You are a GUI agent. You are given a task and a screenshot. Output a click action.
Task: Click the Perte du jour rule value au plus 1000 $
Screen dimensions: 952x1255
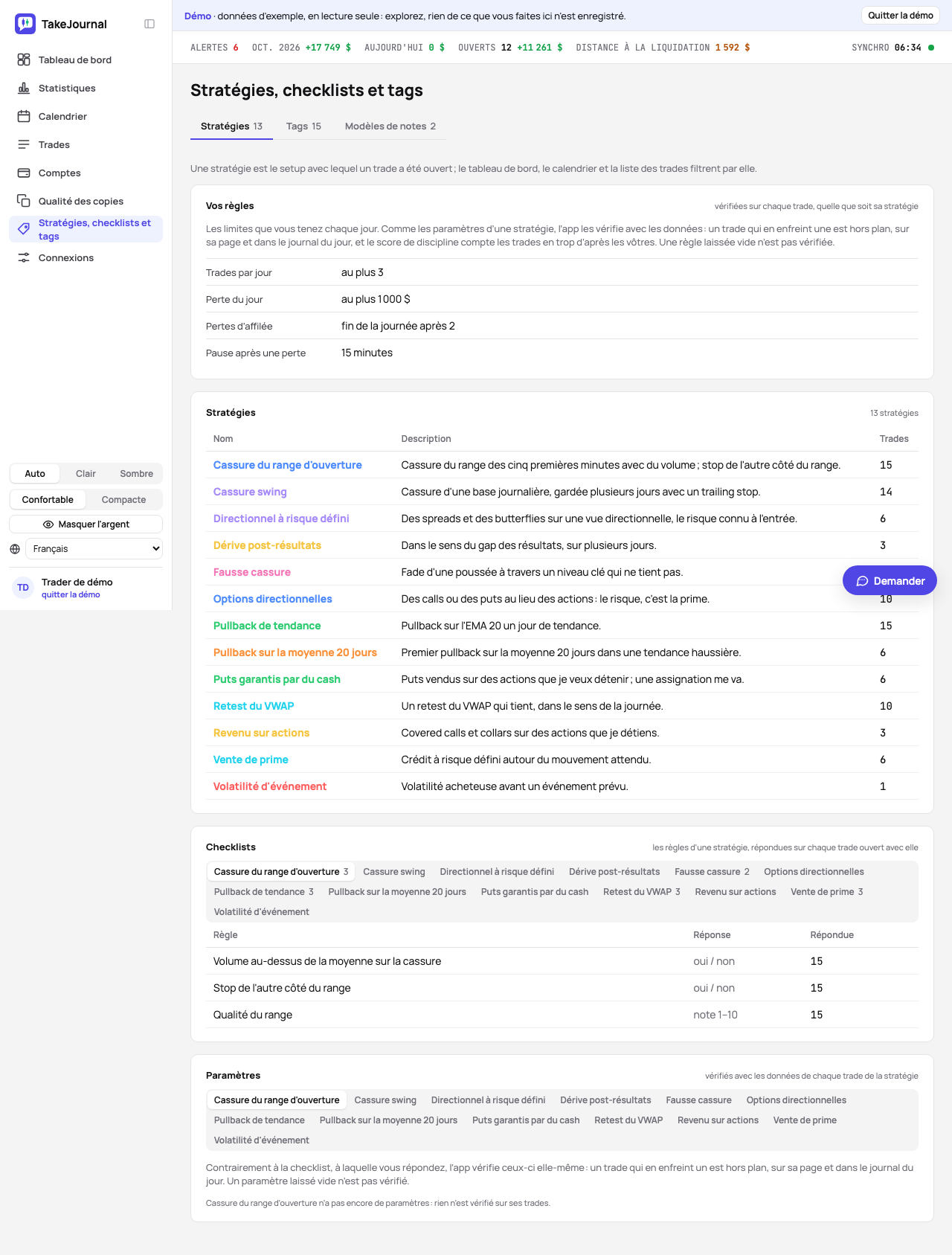point(376,299)
